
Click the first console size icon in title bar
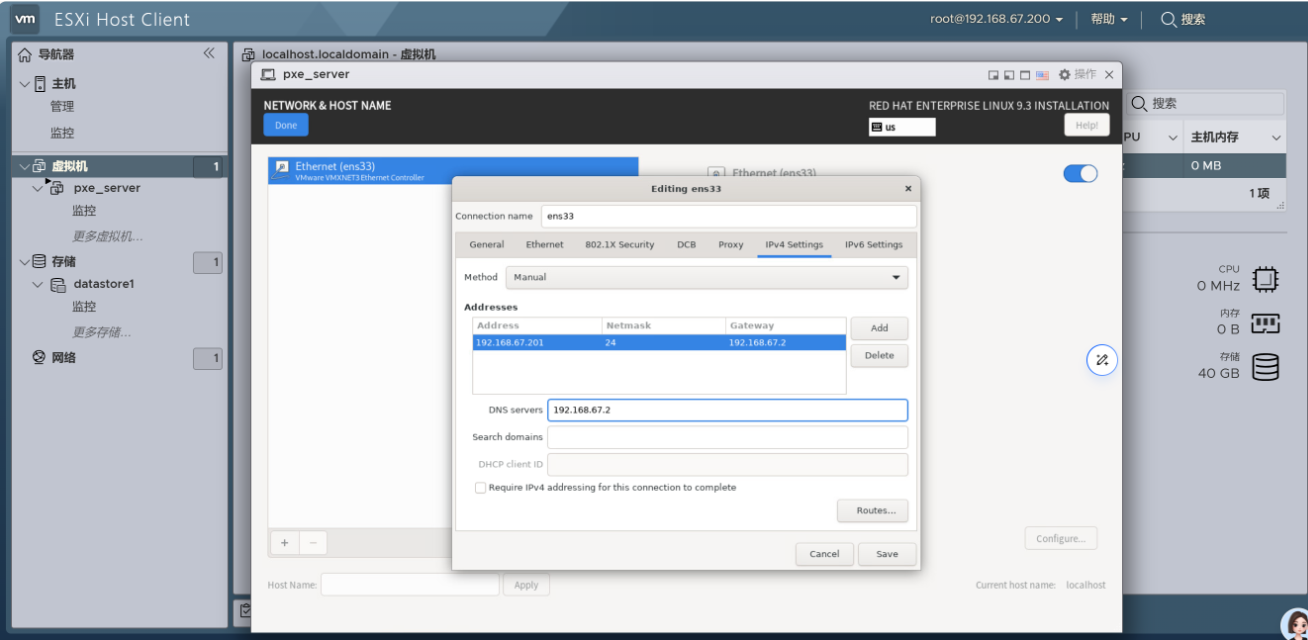(x=993, y=75)
